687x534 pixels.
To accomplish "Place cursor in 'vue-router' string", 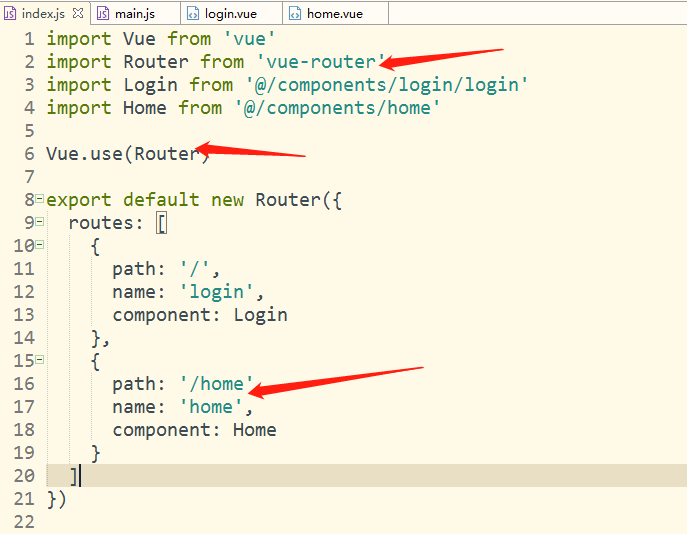I will click(321, 62).
